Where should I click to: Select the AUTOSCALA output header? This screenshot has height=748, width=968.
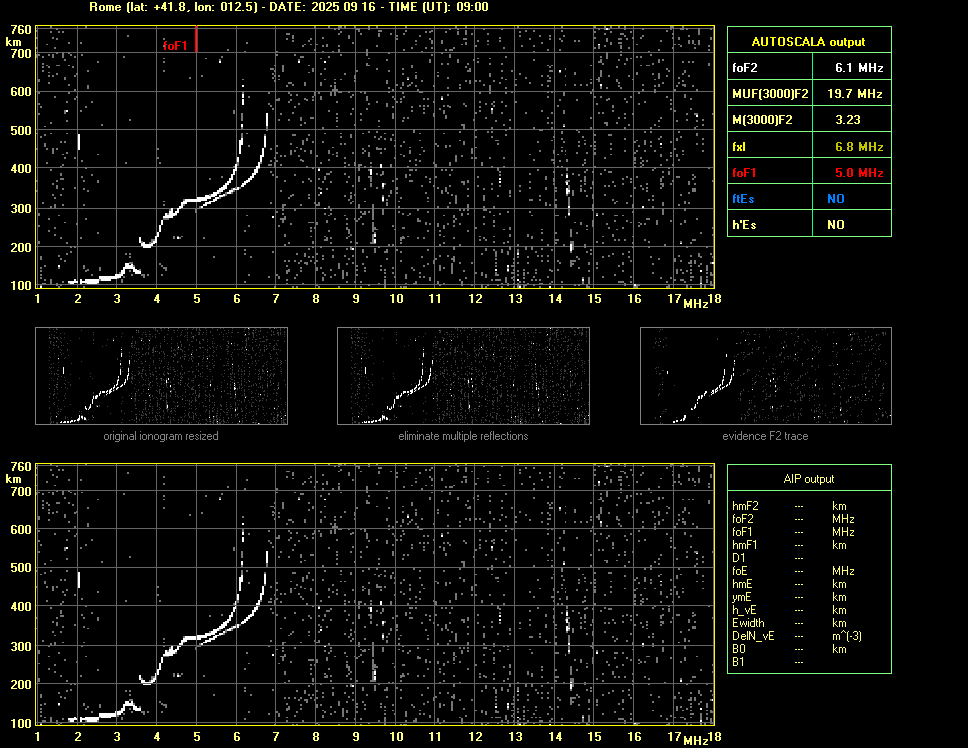click(809, 42)
